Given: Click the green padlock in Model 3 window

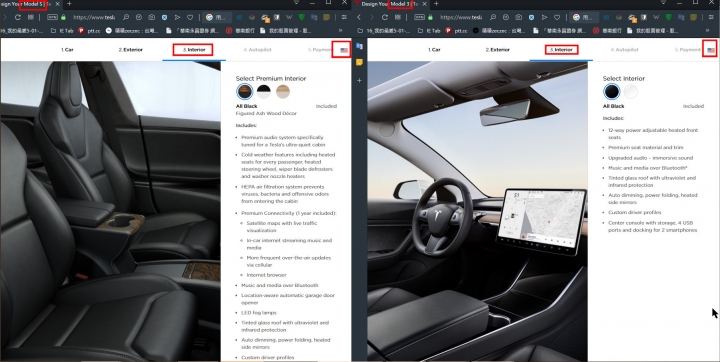Looking at the screenshot, I should point(431,17).
